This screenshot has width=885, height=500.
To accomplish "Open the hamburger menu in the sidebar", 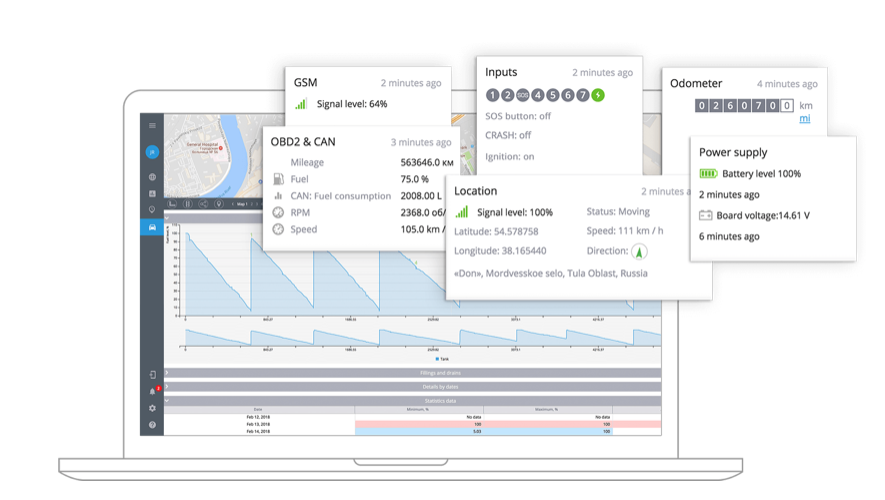I will [x=152, y=126].
